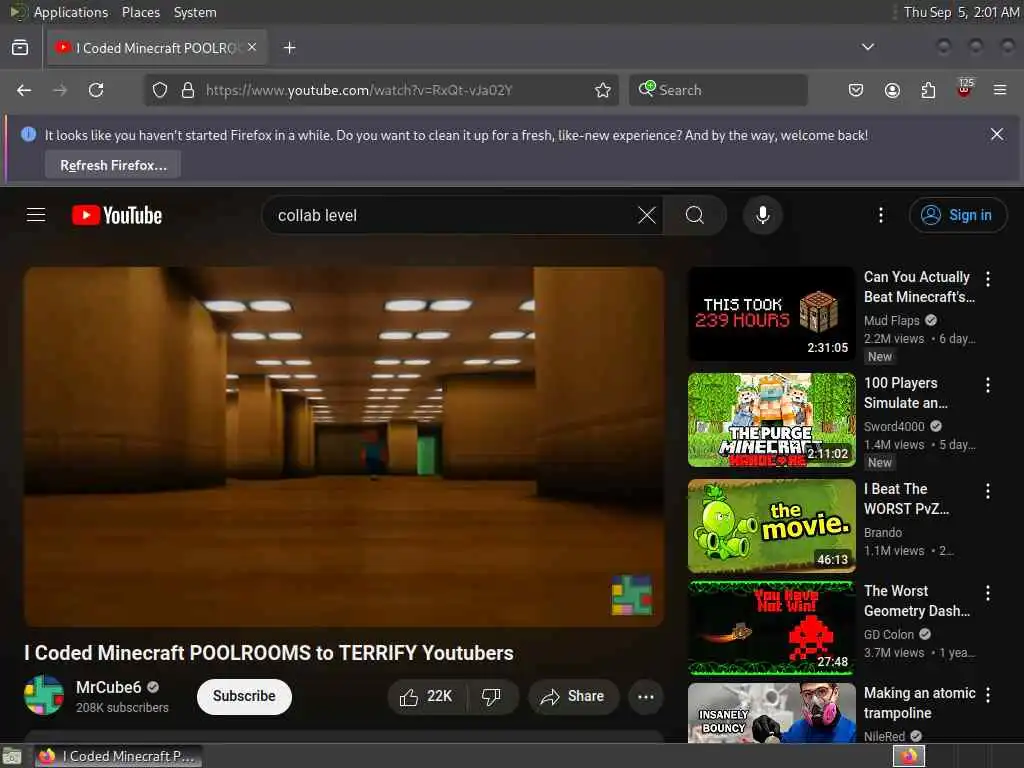Open options for 100 Players Simulate video

pyautogui.click(x=987, y=385)
